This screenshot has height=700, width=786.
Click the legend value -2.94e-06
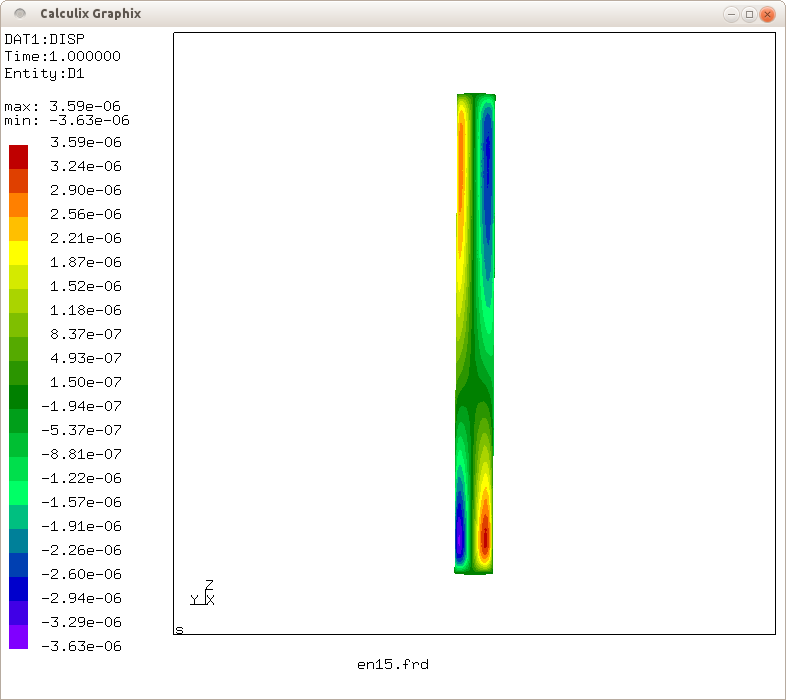pos(82,598)
